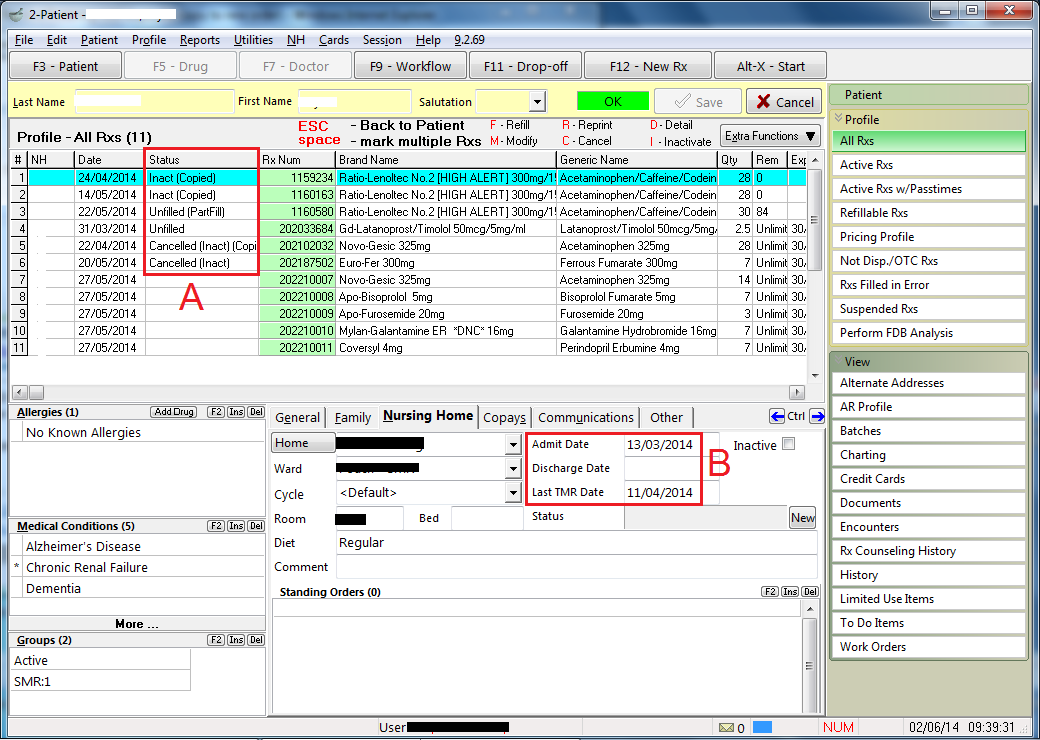Click the blue left Ctrl arrow

pos(777,417)
